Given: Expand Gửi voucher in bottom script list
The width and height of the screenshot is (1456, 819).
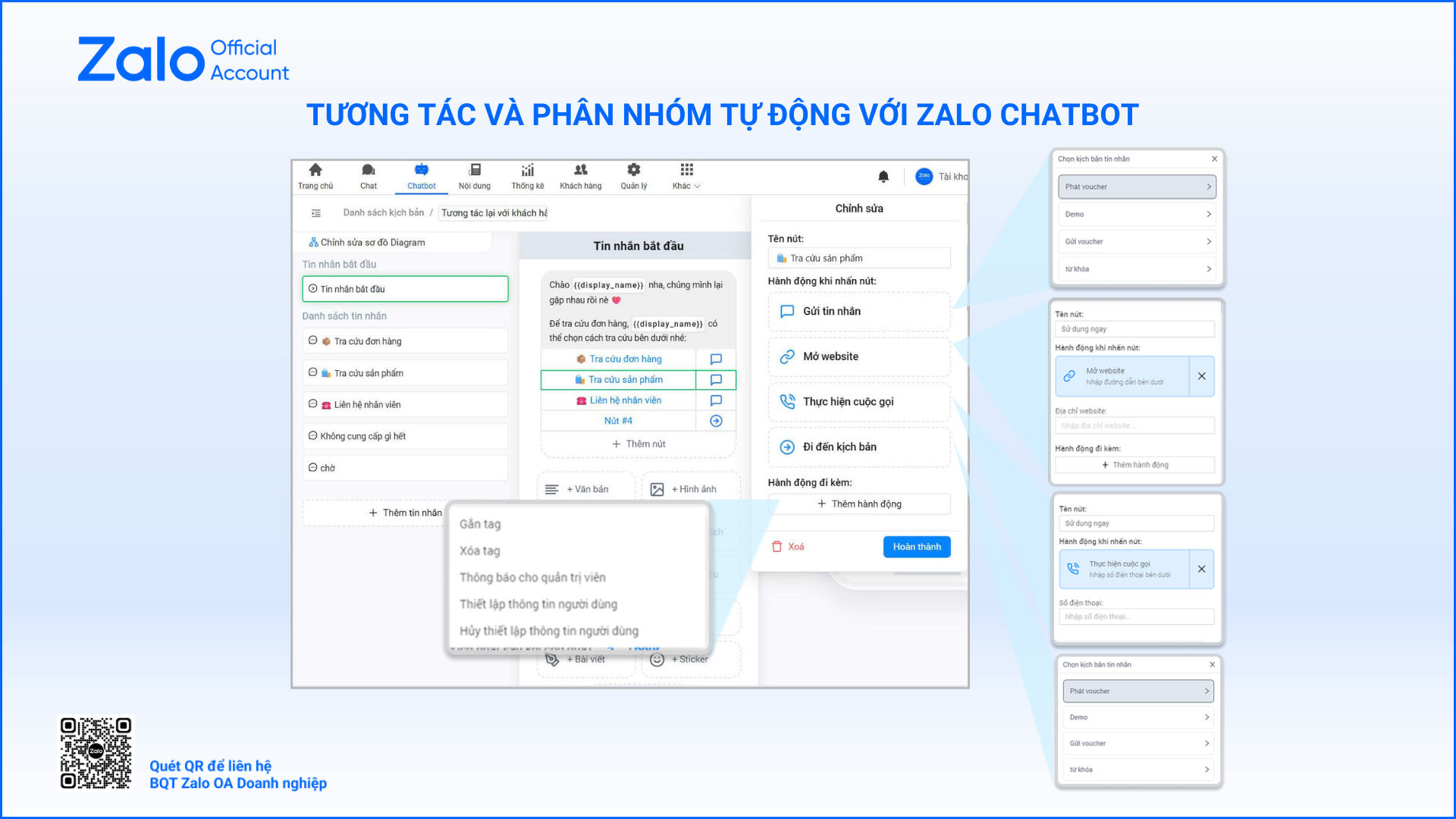Looking at the screenshot, I should (1137, 743).
